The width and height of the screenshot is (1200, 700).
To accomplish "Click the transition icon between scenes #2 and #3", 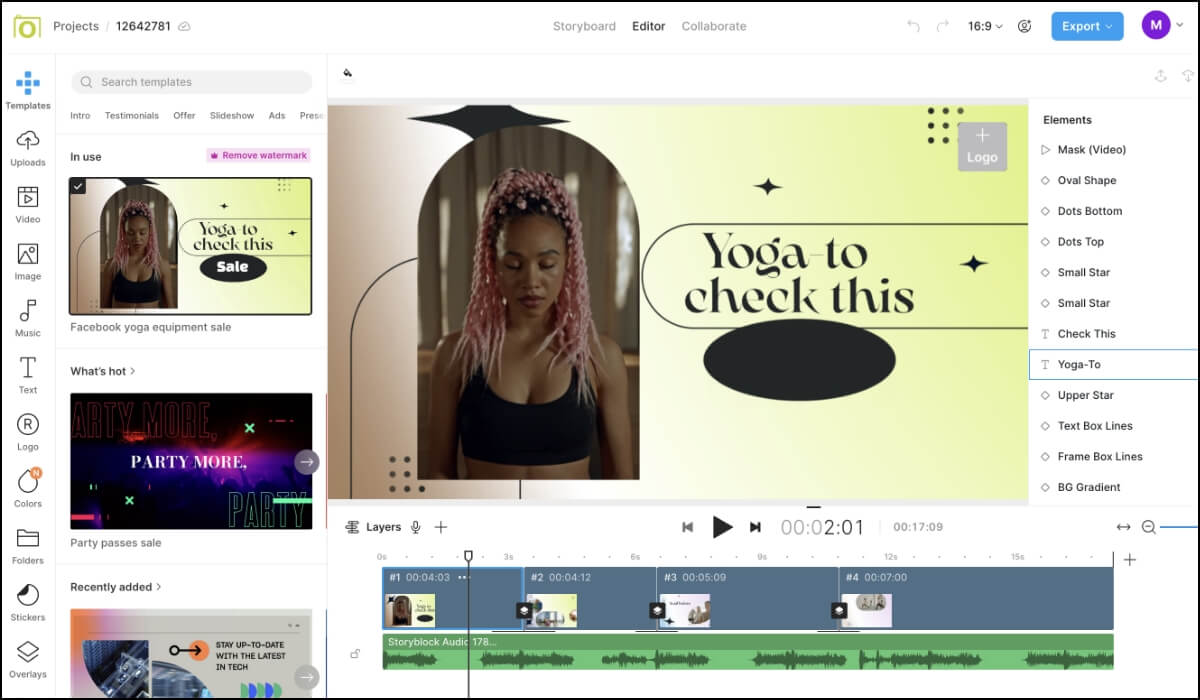I will (657, 610).
